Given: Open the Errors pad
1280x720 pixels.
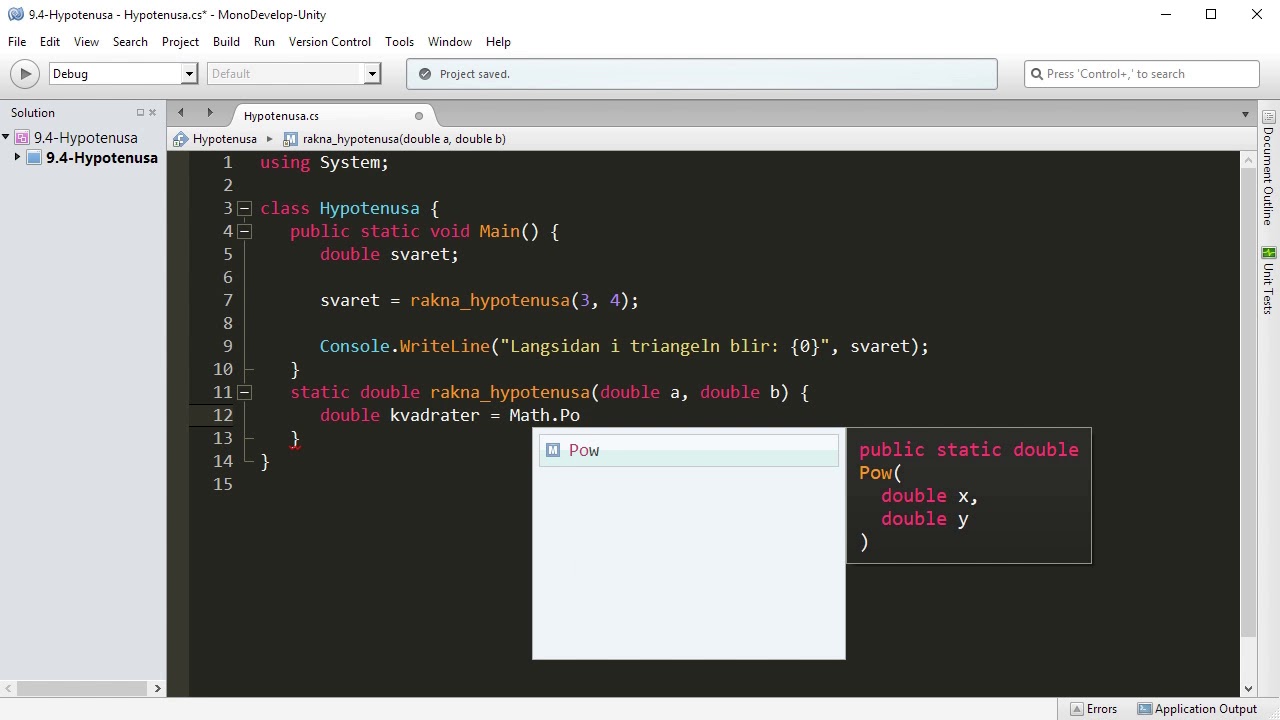Looking at the screenshot, I should tap(1093, 709).
